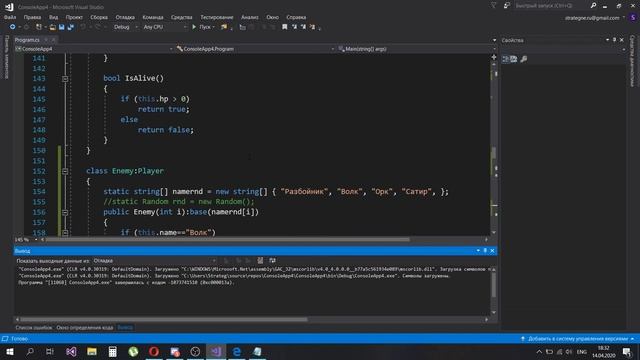The height and width of the screenshot is (360, 640).
Task: Collapse the IsAlive method at line 143
Action: point(65,78)
